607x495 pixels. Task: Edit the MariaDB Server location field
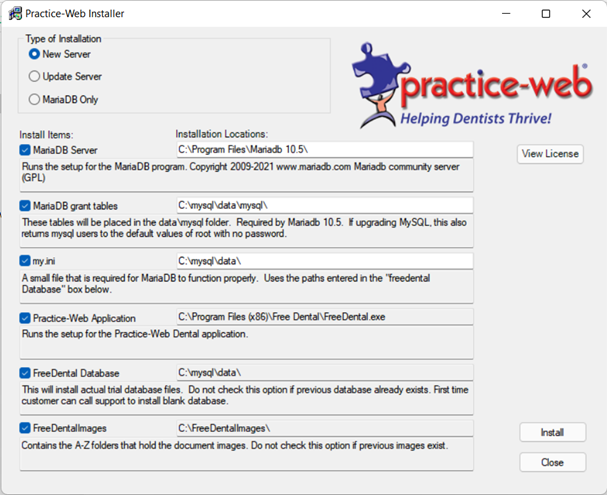[324, 149]
